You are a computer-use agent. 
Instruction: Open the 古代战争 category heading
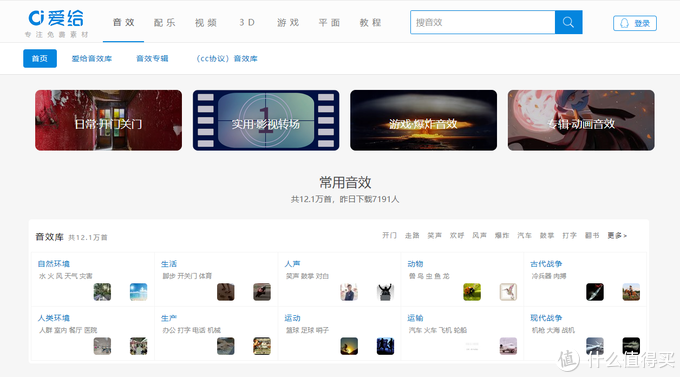(546, 264)
